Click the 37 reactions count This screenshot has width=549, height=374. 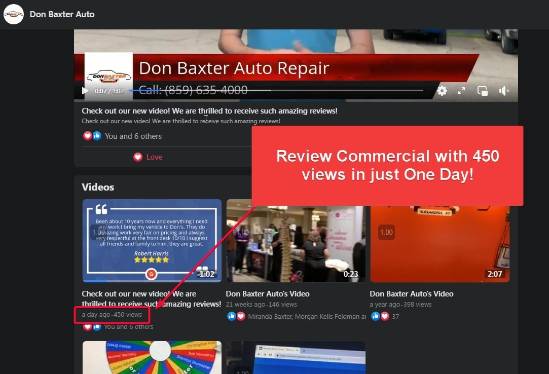(x=395, y=317)
